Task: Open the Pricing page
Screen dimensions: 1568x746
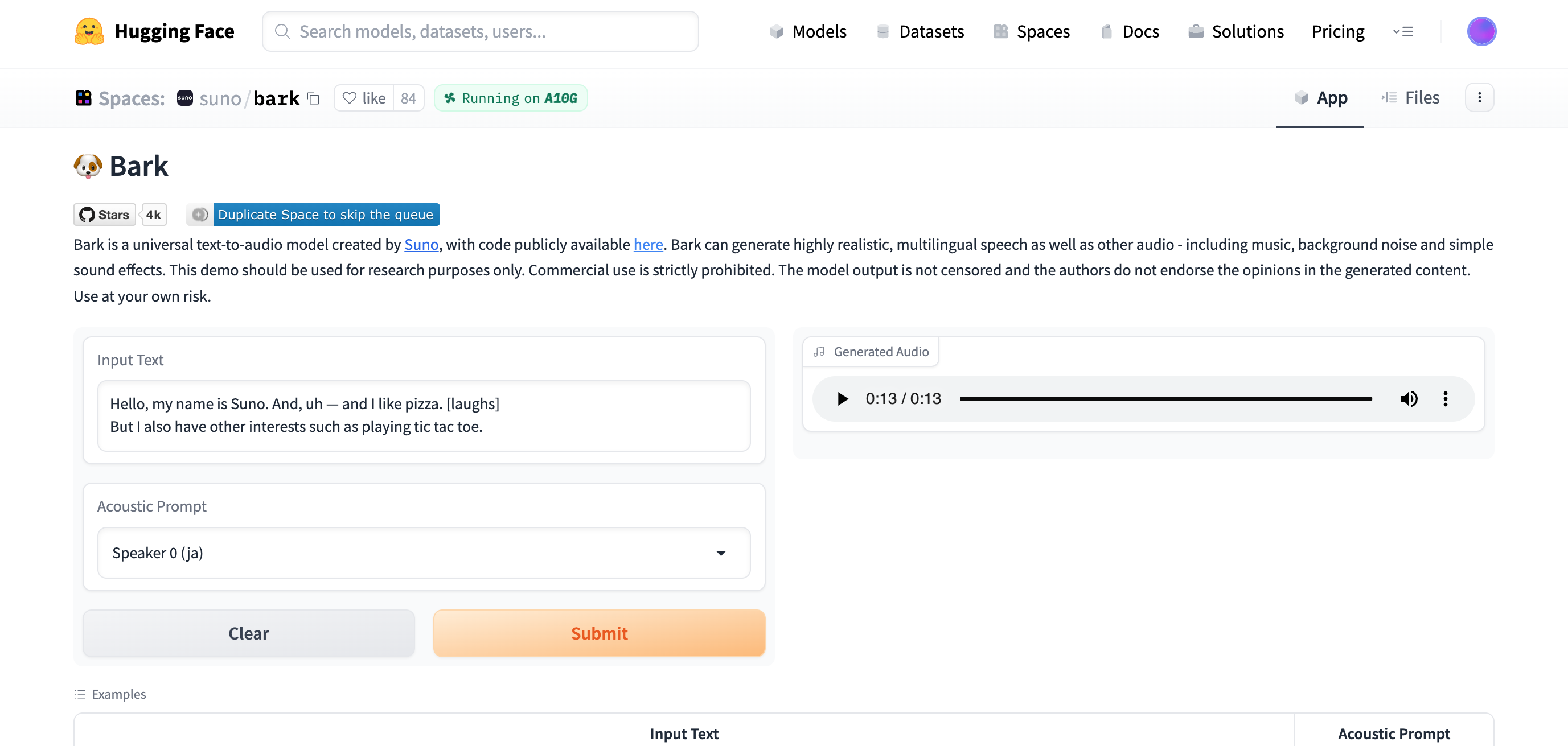Action: point(1338,31)
